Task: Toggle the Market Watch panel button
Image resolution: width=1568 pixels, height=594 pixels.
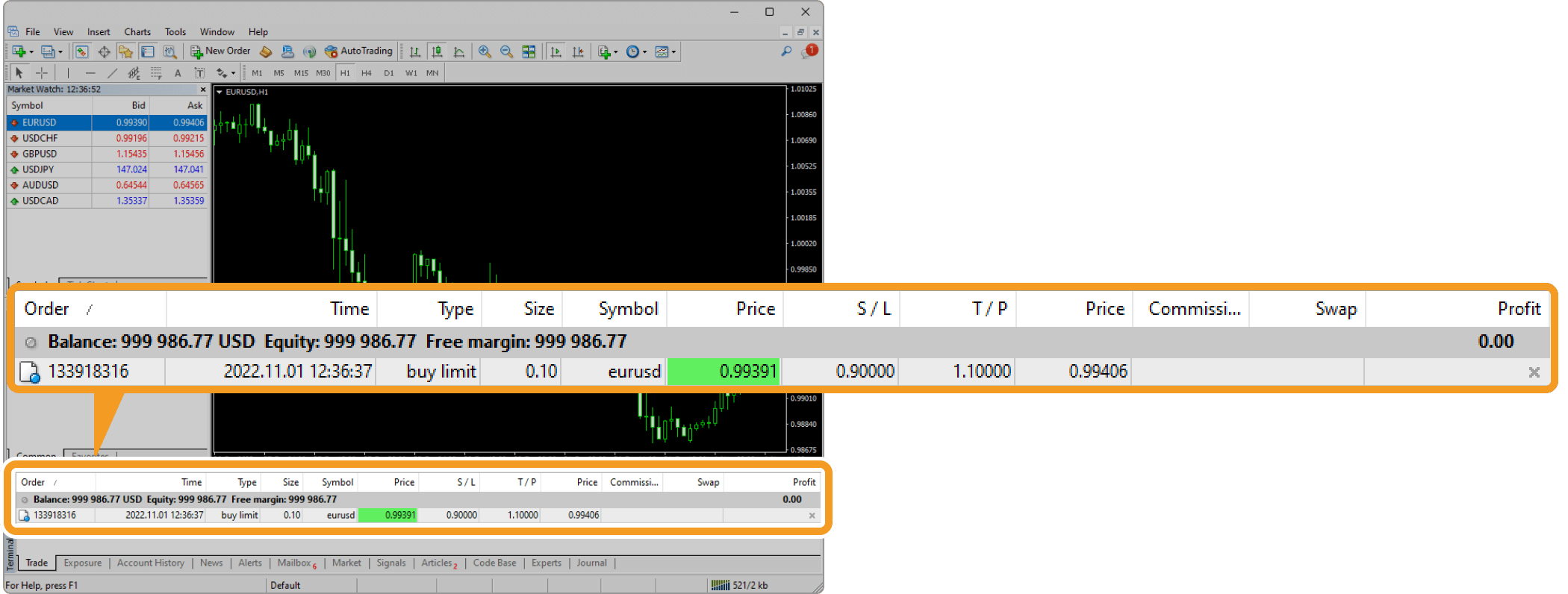Action: (82, 51)
